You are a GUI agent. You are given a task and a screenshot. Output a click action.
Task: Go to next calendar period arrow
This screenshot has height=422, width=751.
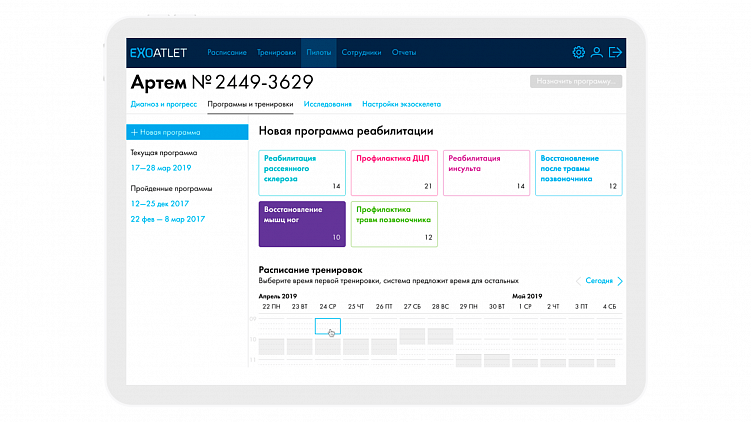[x=620, y=281]
